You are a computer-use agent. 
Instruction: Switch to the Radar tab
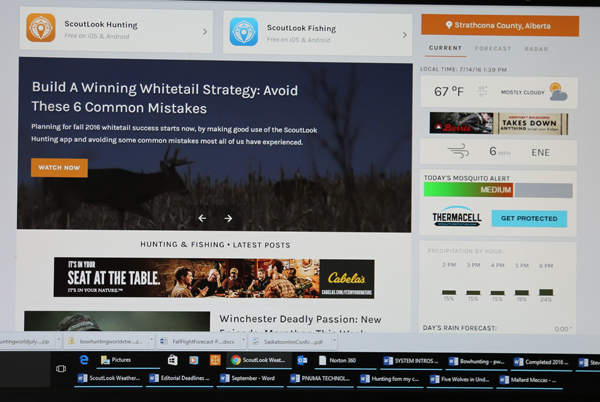[536, 48]
